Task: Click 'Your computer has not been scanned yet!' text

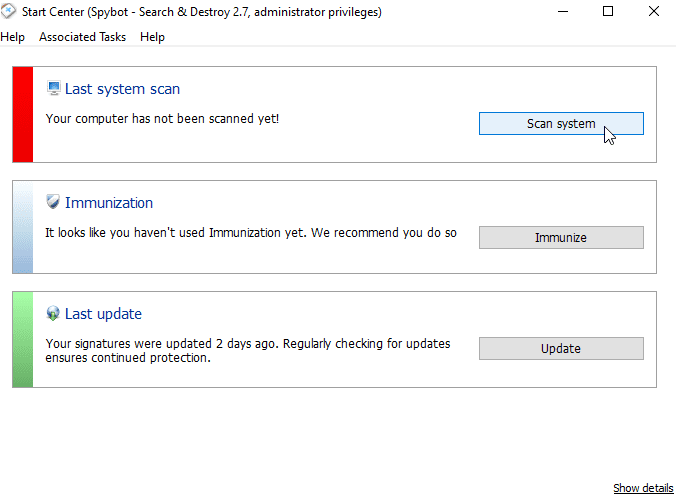Action: [162, 119]
